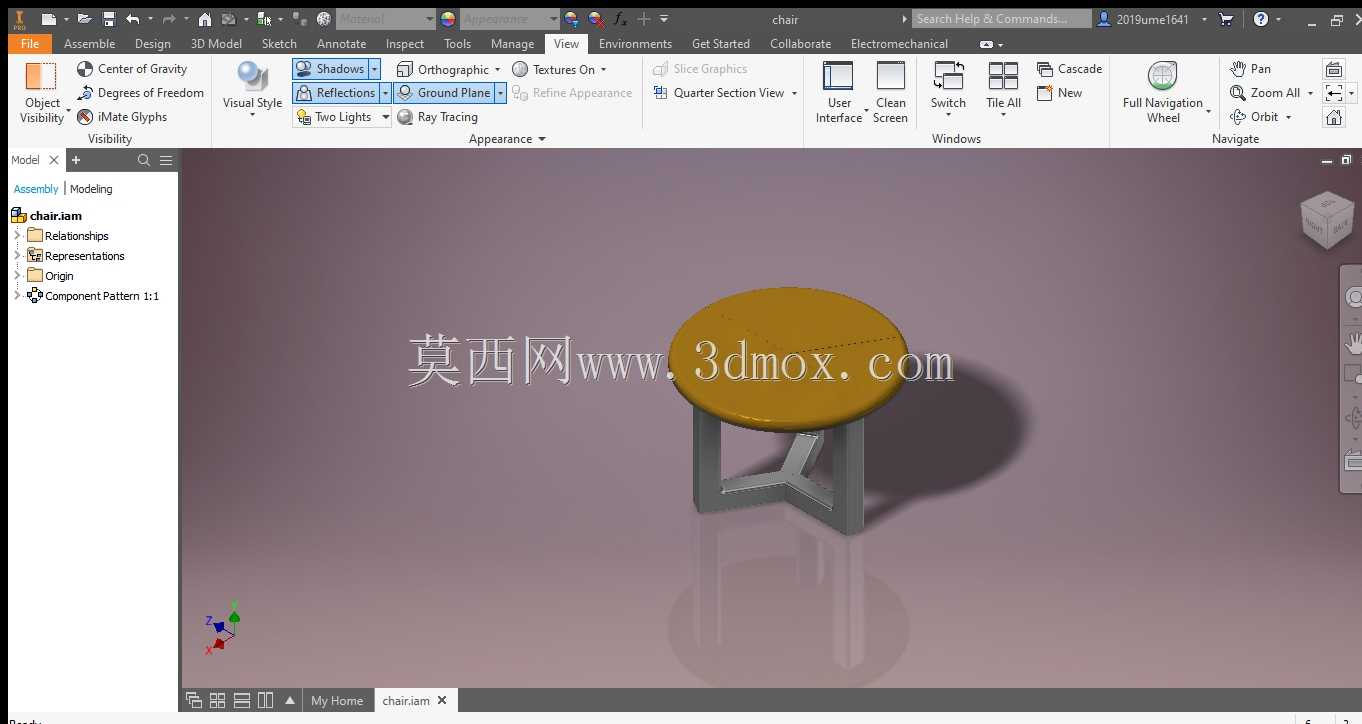Toggle Ground Plane display
The width and height of the screenshot is (1362, 724).
pos(444,93)
